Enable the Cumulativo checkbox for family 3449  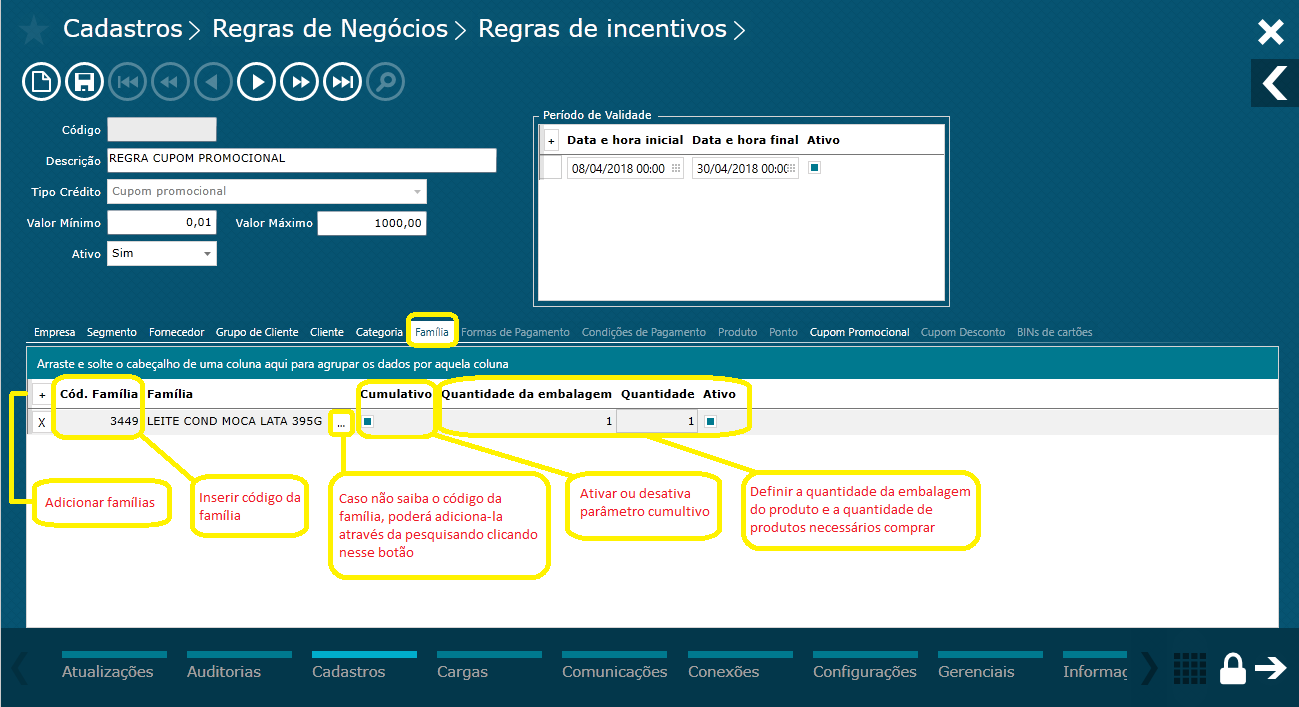pyautogui.click(x=367, y=421)
